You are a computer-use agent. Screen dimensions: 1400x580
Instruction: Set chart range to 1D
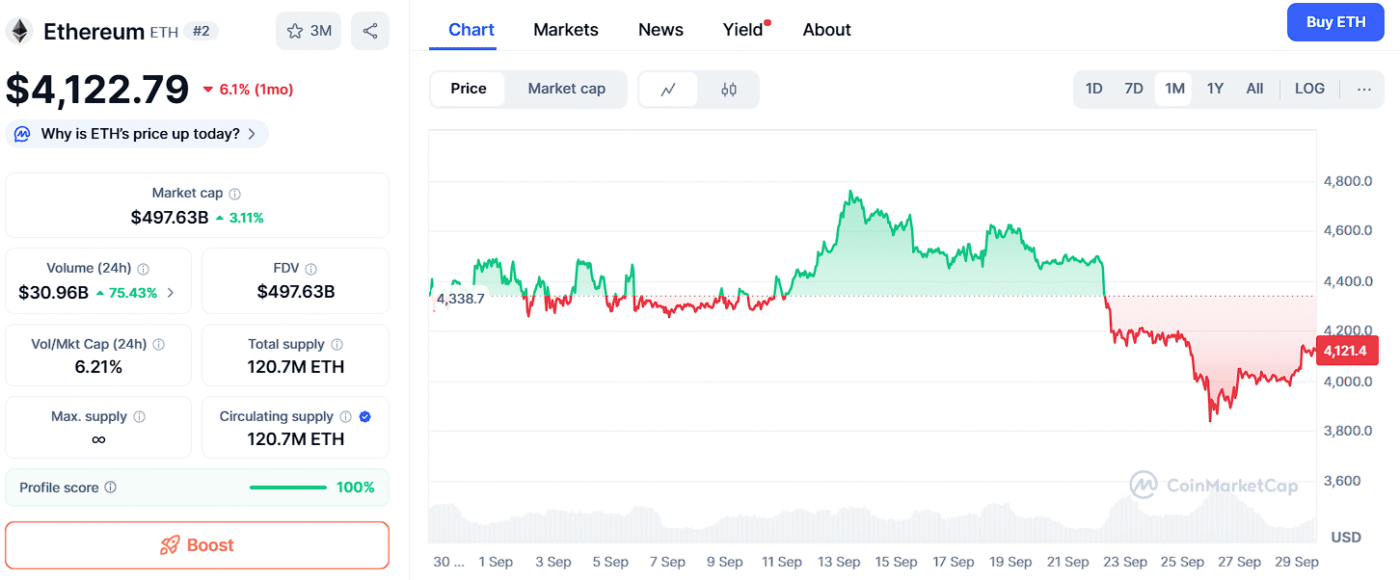click(1094, 89)
